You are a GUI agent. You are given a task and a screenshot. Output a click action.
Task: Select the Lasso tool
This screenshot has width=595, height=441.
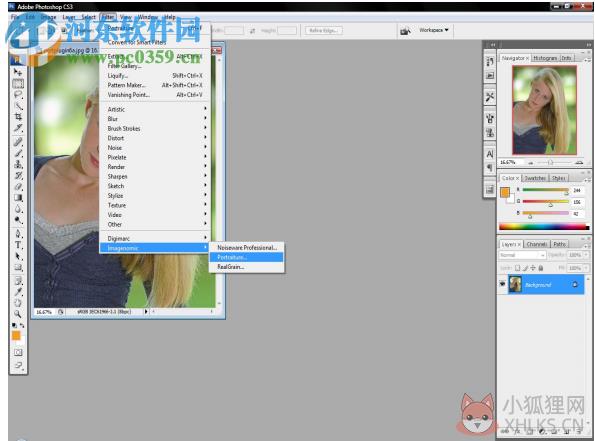coord(18,94)
